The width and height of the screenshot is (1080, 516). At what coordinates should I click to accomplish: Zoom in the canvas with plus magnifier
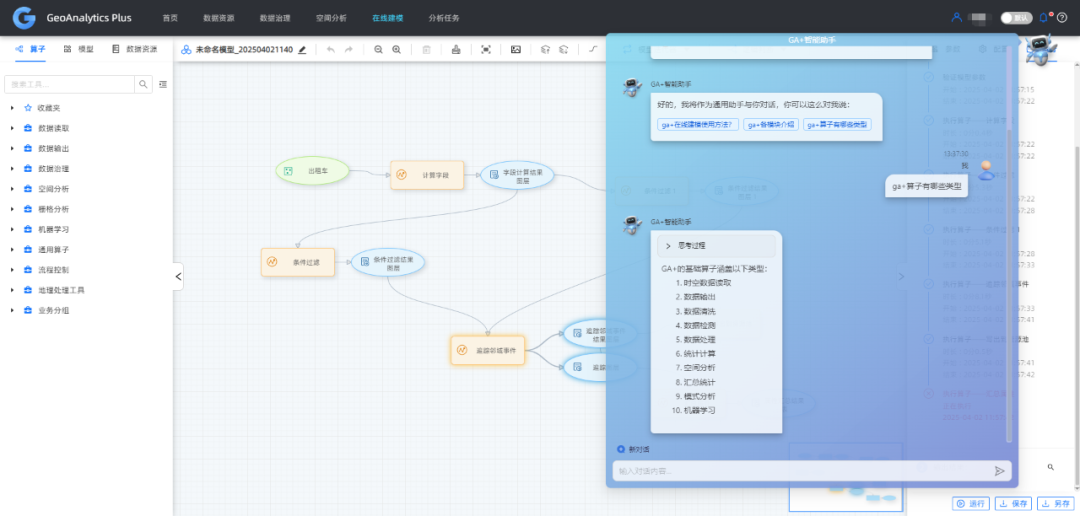click(x=396, y=50)
